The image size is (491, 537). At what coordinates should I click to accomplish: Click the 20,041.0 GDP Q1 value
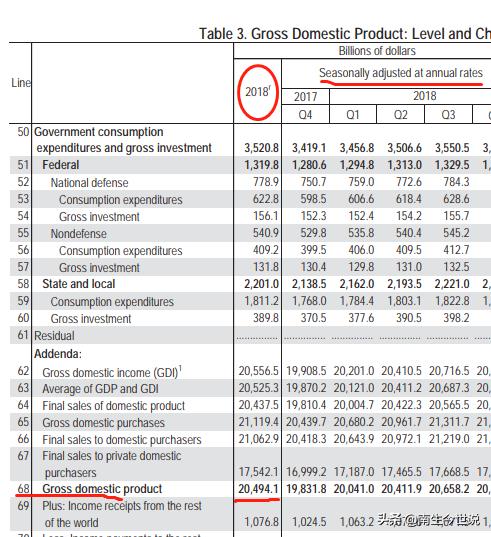pyautogui.click(x=354, y=489)
